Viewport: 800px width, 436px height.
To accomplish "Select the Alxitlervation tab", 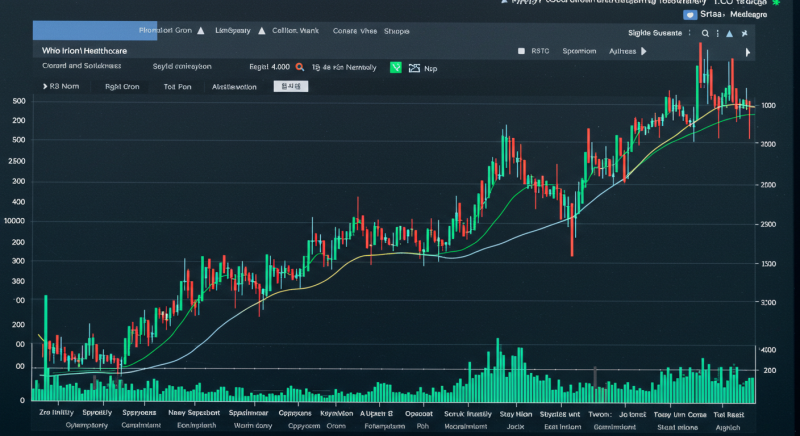I will [234, 87].
